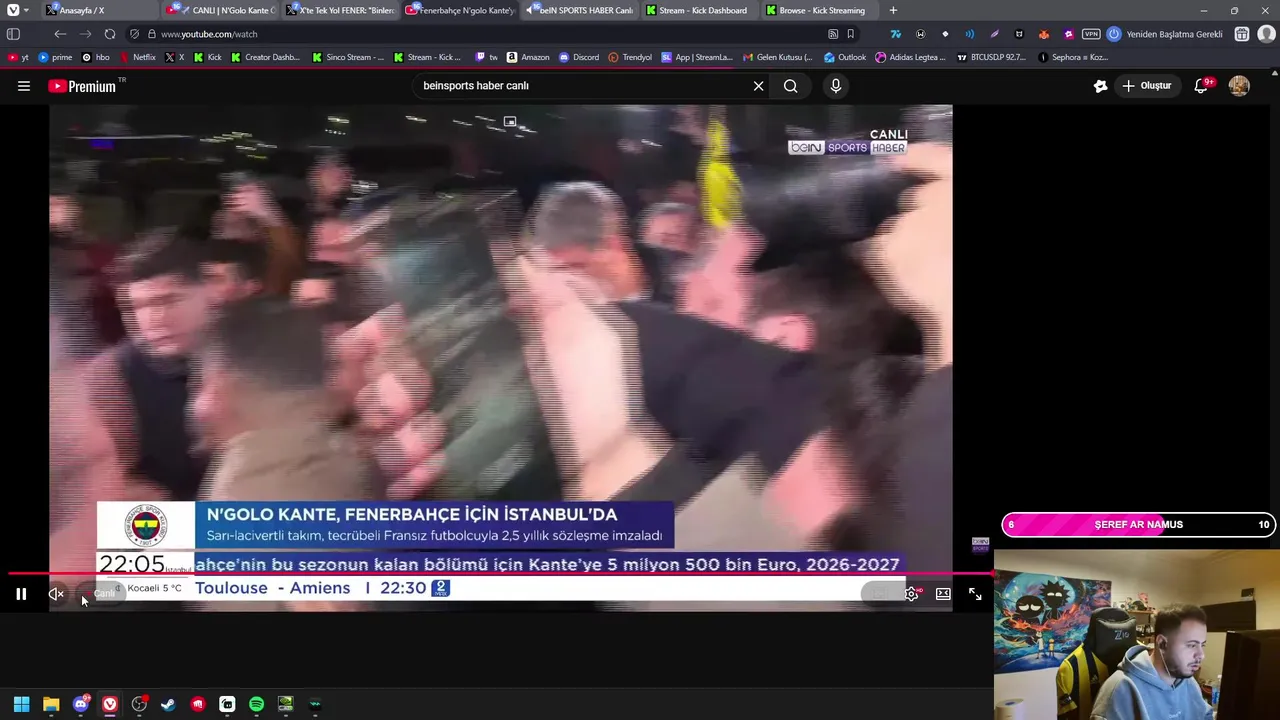Open the MetaMask fox extension
The image size is (1280, 720).
tap(1044, 34)
